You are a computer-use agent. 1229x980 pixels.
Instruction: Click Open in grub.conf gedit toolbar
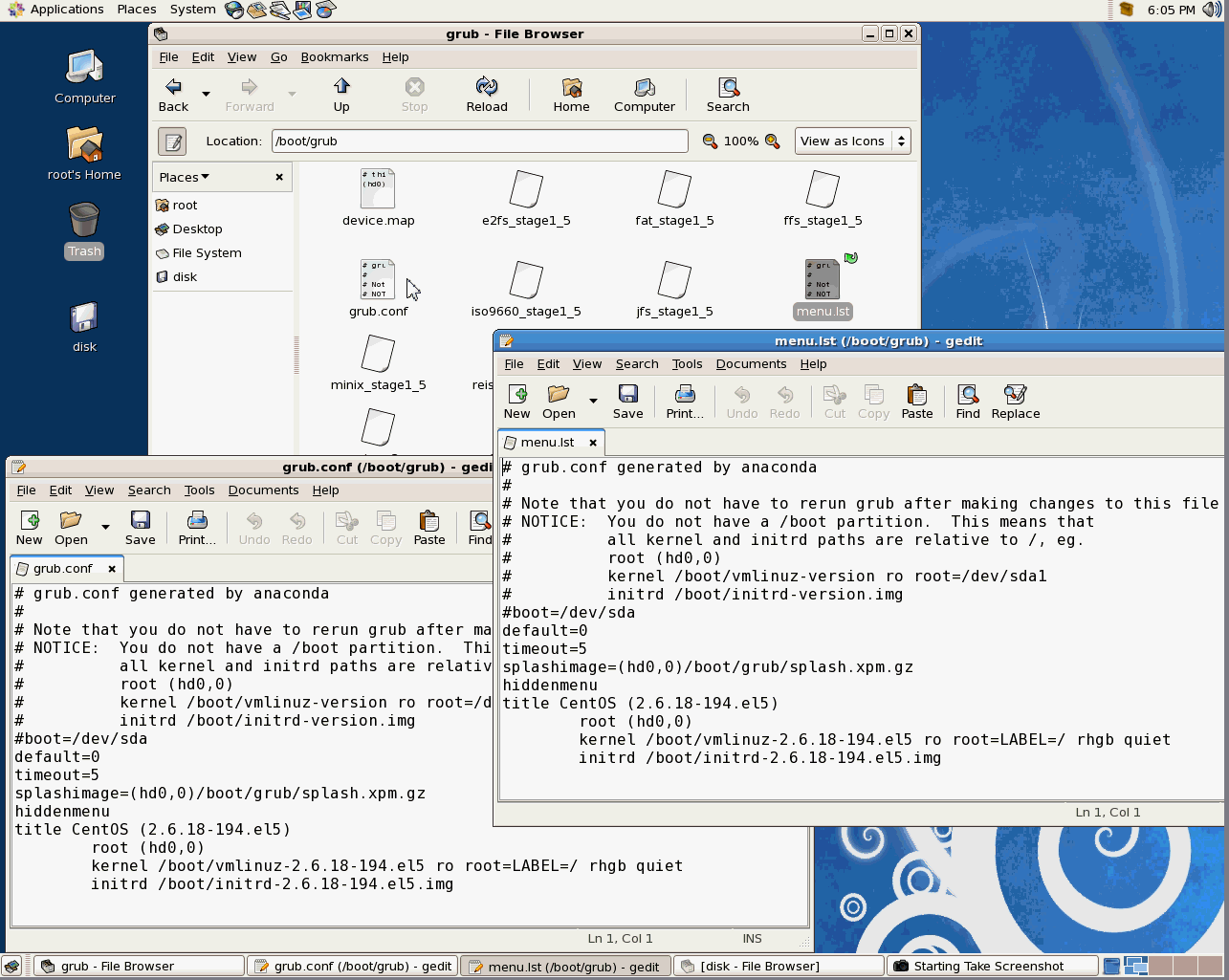pos(71,529)
